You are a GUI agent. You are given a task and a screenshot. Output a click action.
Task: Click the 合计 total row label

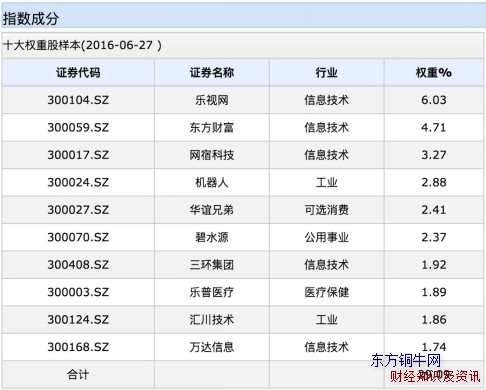click(x=78, y=375)
